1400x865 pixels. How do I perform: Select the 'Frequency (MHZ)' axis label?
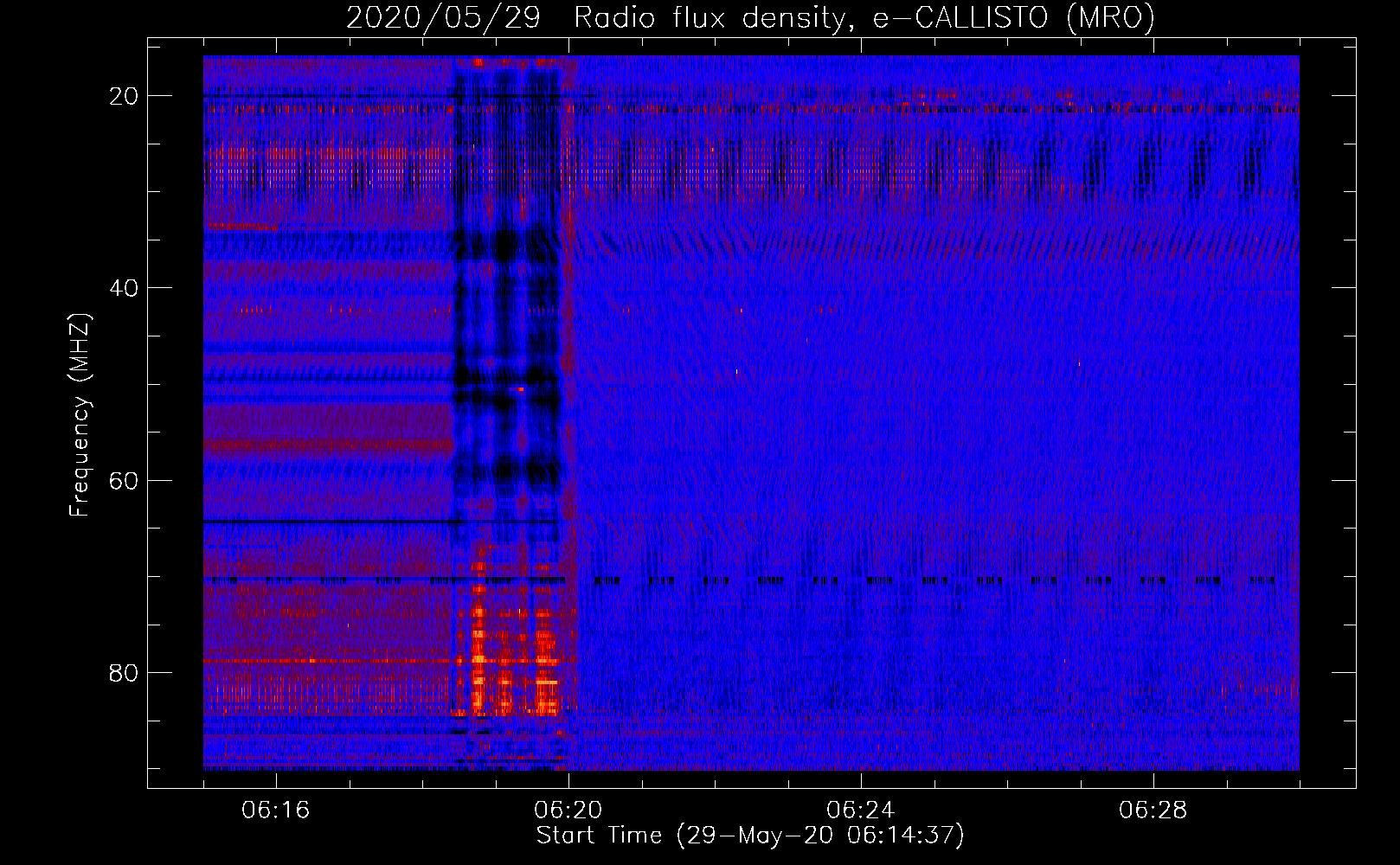pyautogui.click(x=80, y=414)
